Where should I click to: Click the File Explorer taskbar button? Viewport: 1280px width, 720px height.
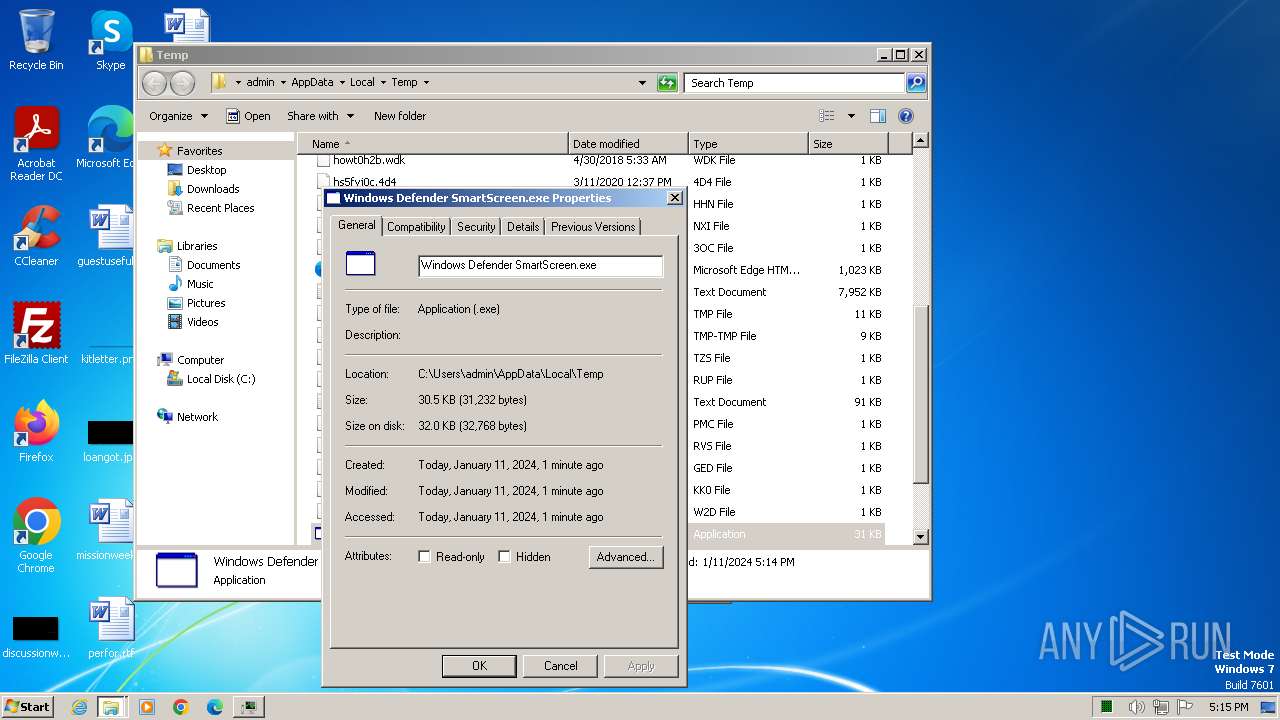pos(111,707)
